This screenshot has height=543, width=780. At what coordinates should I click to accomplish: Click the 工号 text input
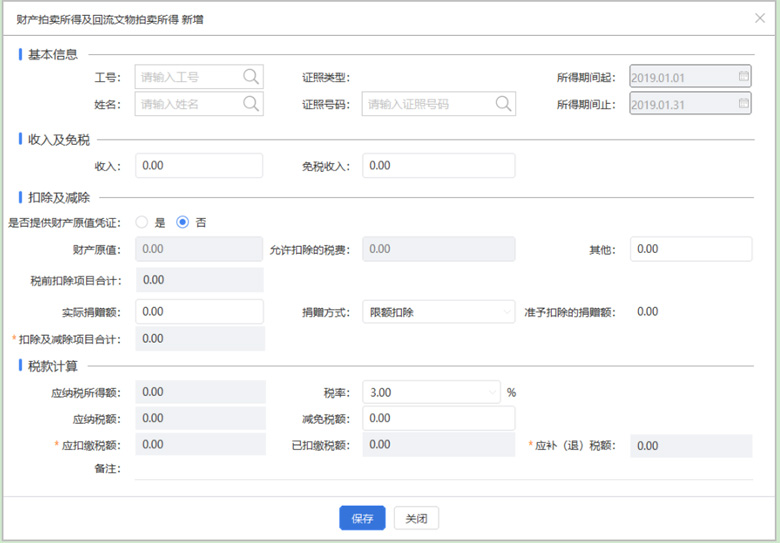click(188, 76)
